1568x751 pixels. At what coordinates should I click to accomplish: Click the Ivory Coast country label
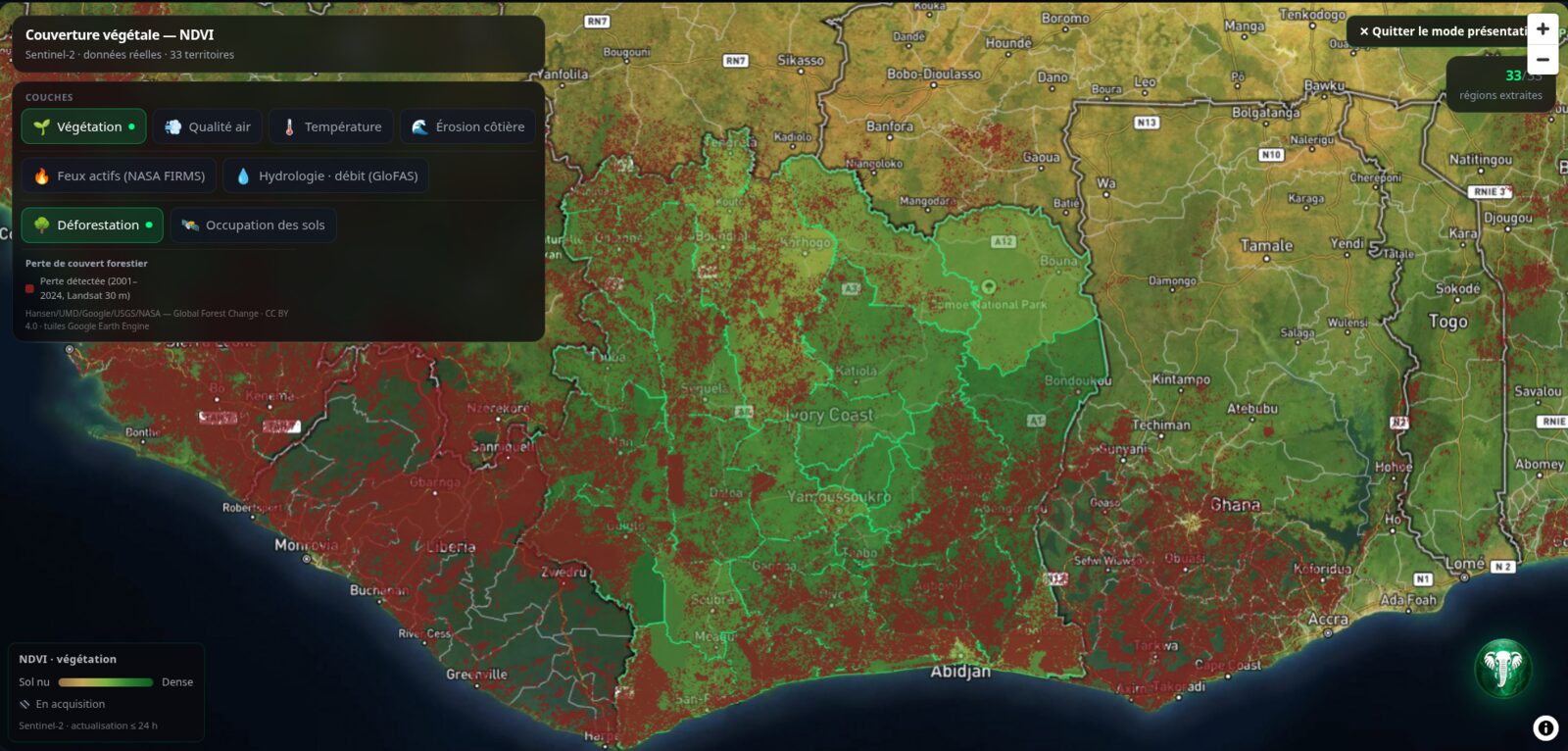click(830, 415)
